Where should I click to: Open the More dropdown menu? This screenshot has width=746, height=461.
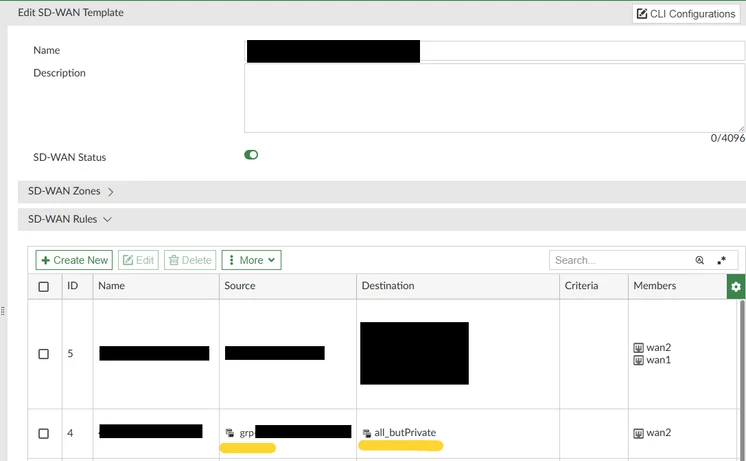point(252,260)
